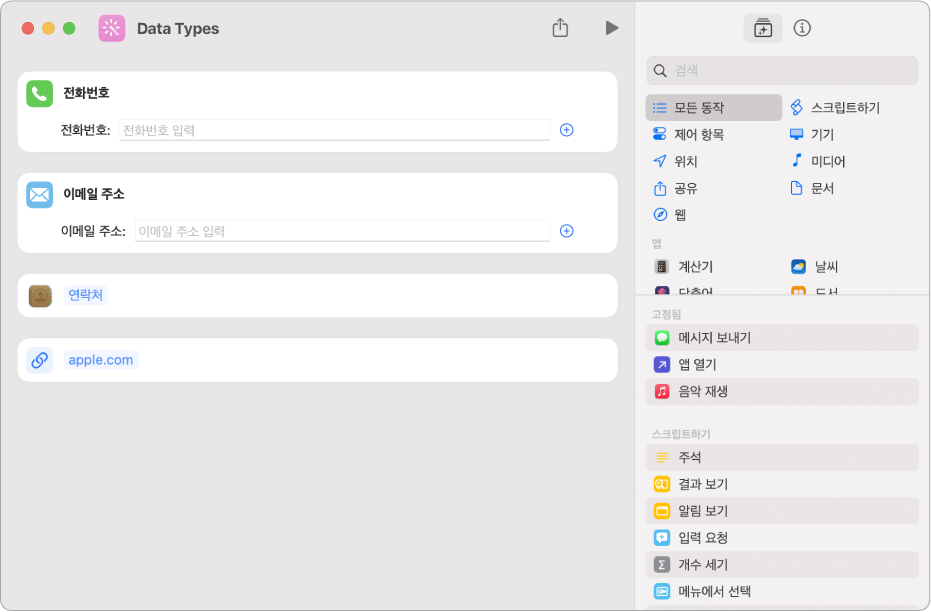This screenshot has width=931, height=612.
Task: Open the 계산기 app actions
Action: click(684, 267)
